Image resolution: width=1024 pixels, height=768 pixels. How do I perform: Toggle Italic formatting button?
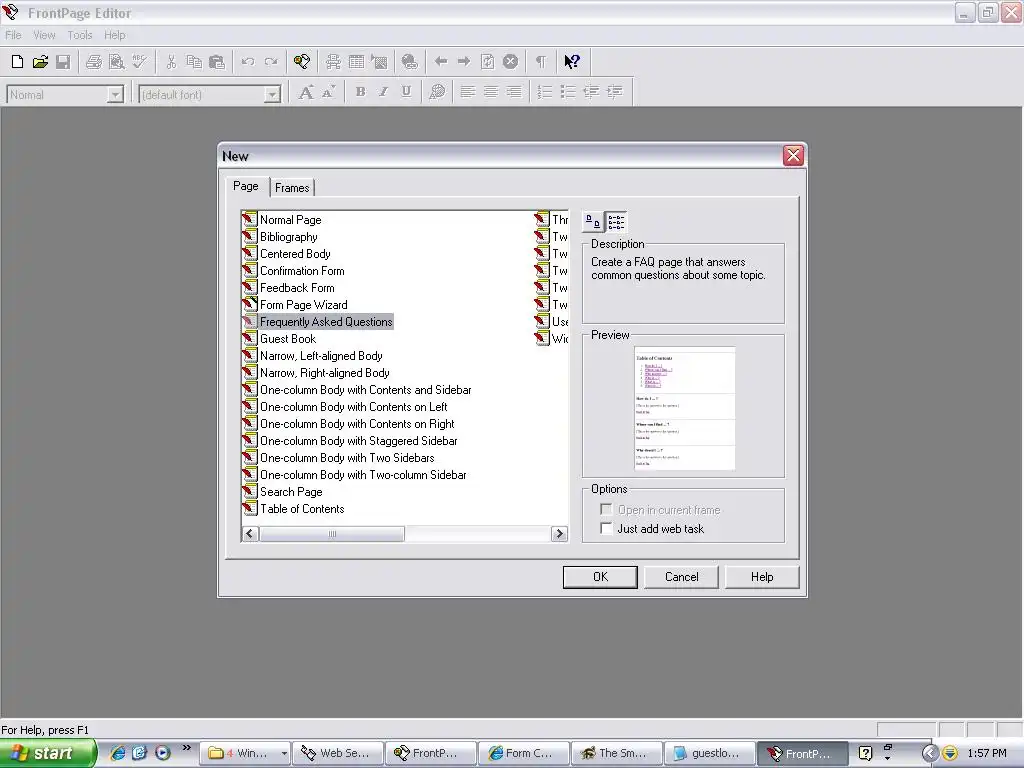pyautogui.click(x=383, y=93)
